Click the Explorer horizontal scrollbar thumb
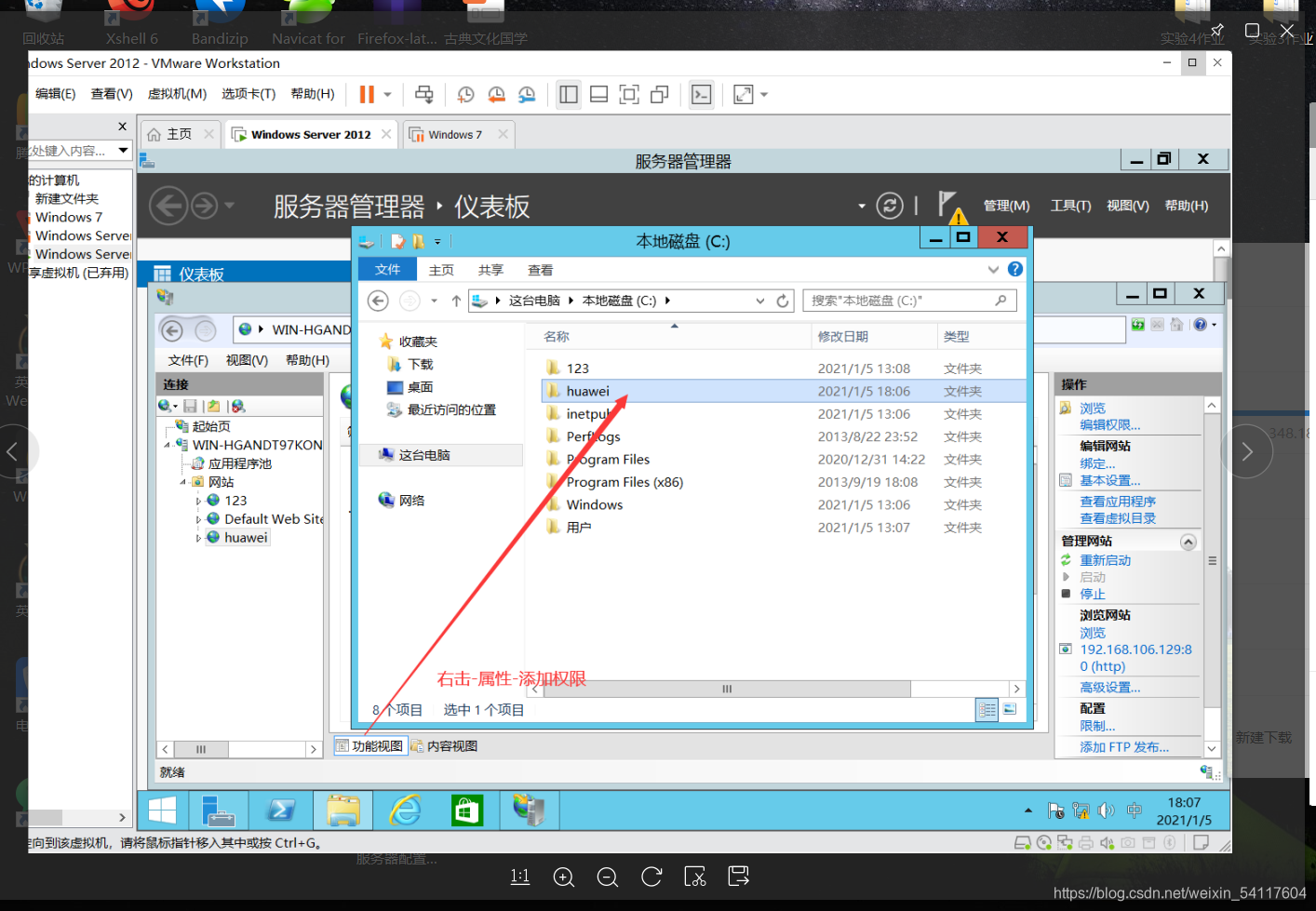 coord(727,689)
